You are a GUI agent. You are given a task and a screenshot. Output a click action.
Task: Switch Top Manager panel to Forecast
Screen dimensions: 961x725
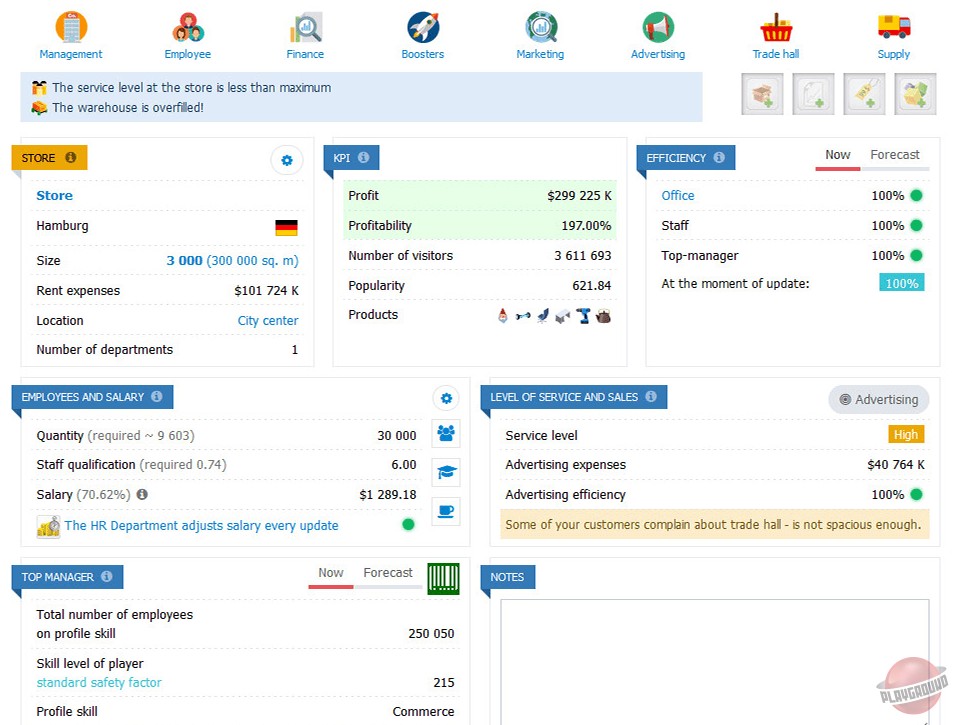387,573
